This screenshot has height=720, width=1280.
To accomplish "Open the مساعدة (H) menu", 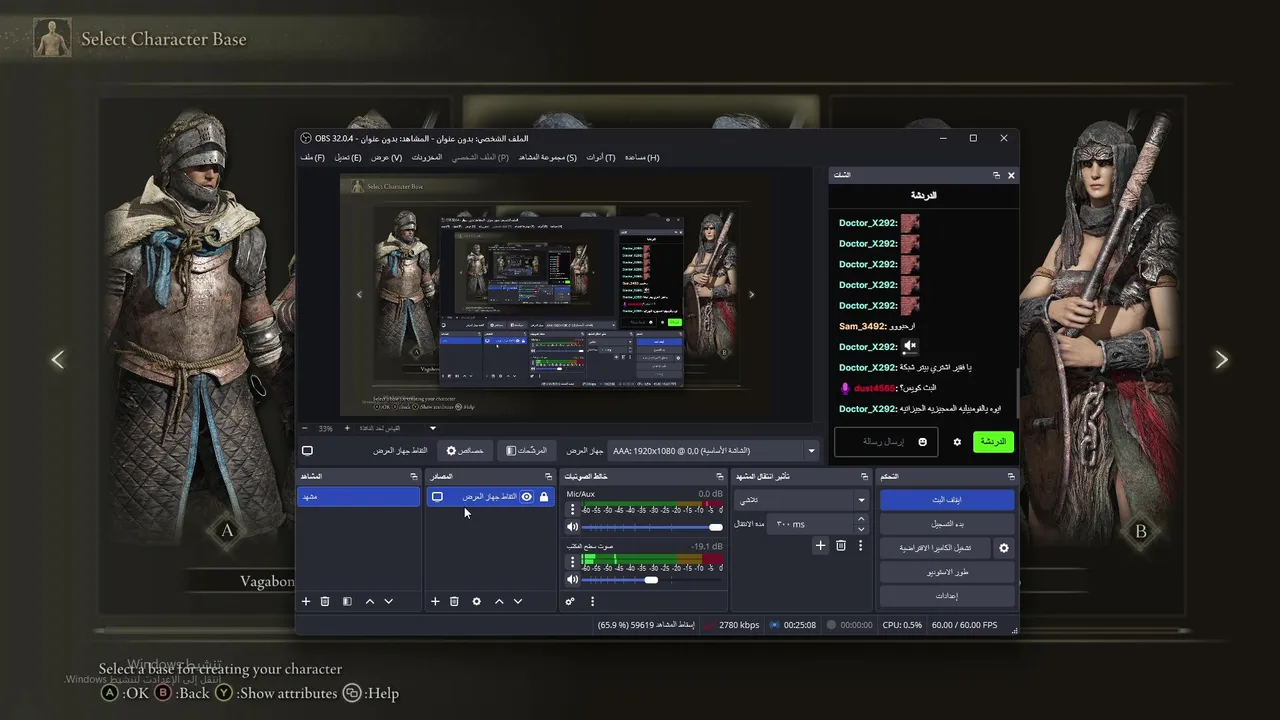I will (x=642, y=157).
